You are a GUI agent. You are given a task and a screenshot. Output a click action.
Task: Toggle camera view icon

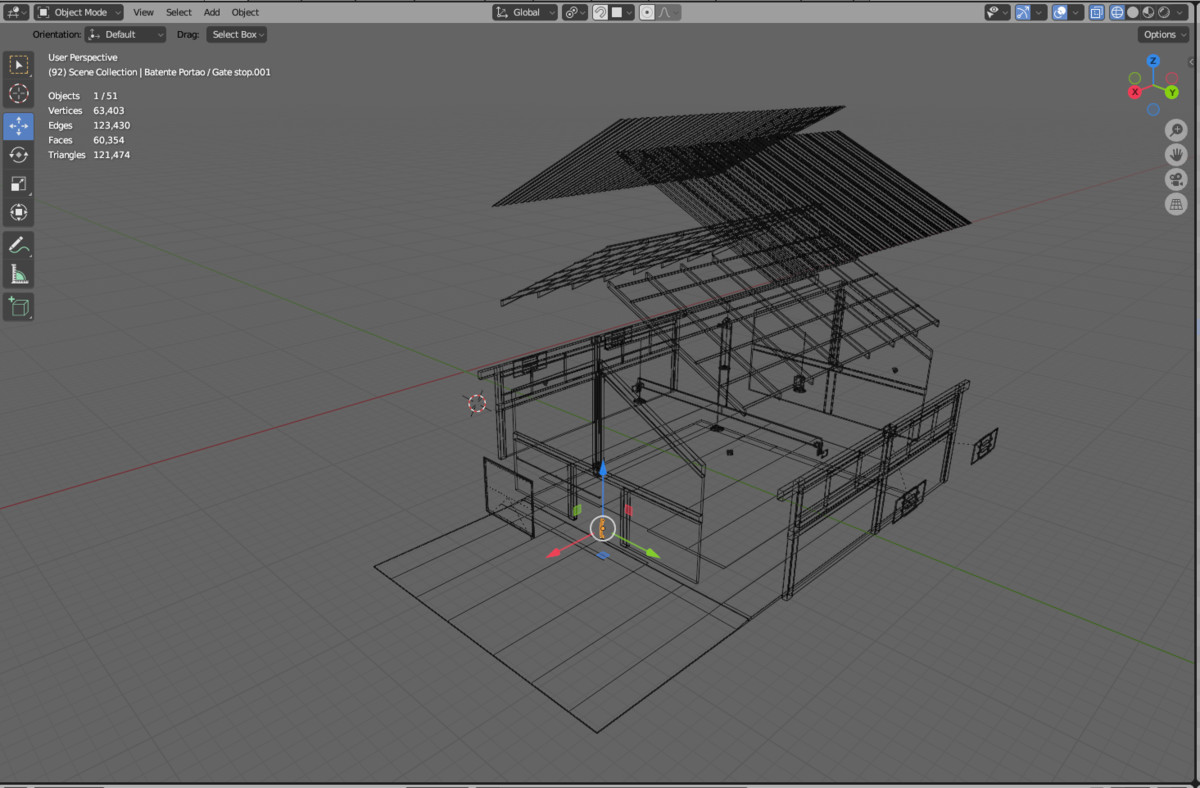(1176, 180)
